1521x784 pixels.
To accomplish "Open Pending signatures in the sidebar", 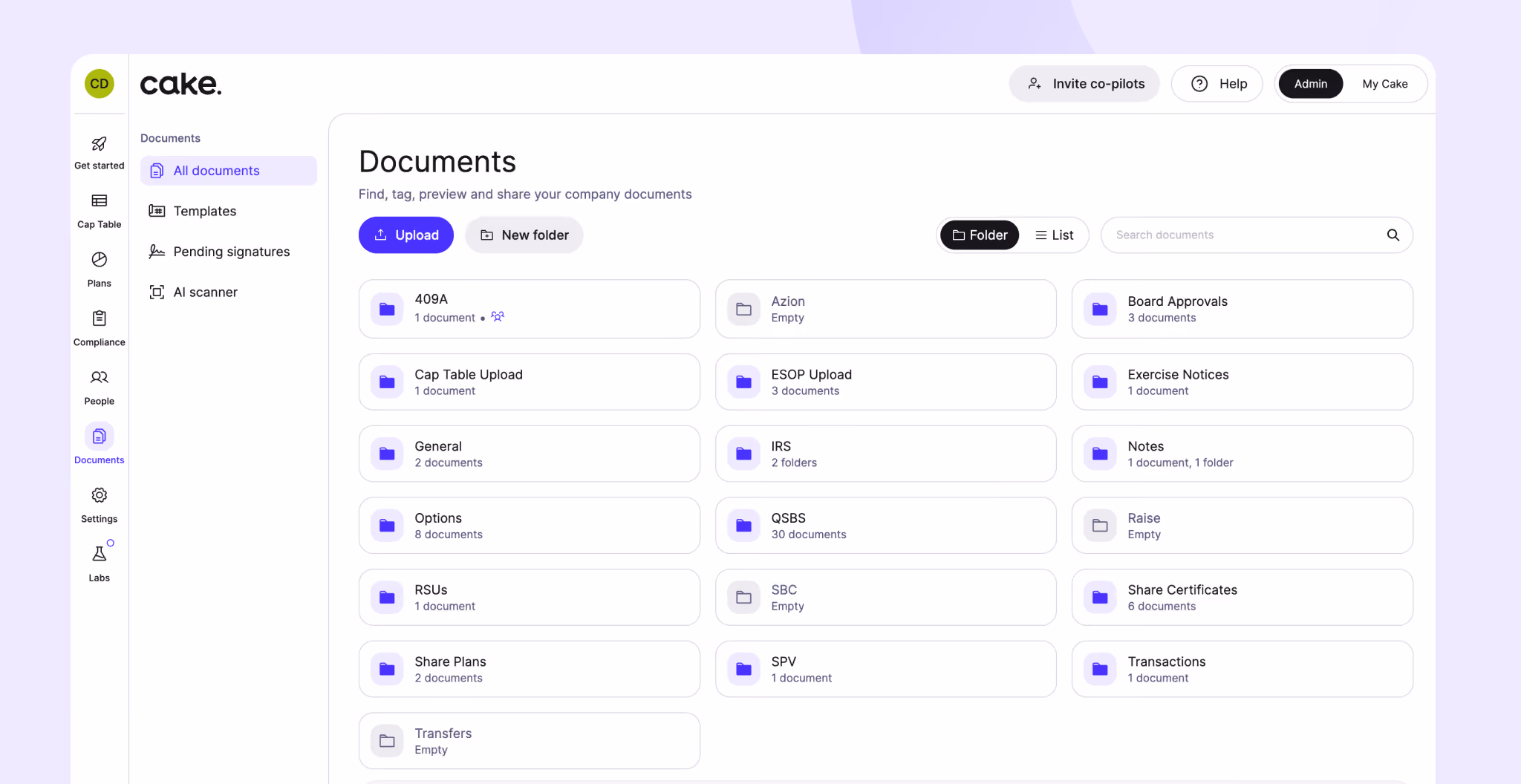I will [x=229, y=252].
